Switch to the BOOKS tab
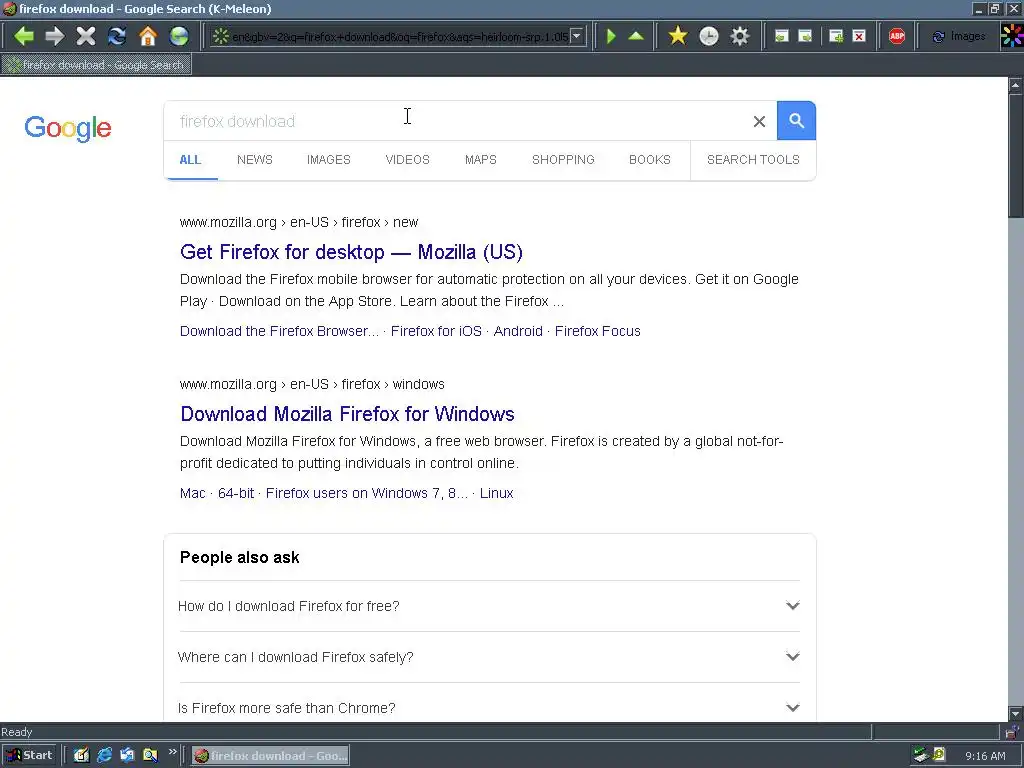Image resolution: width=1024 pixels, height=768 pixels. tap(650, 160)
